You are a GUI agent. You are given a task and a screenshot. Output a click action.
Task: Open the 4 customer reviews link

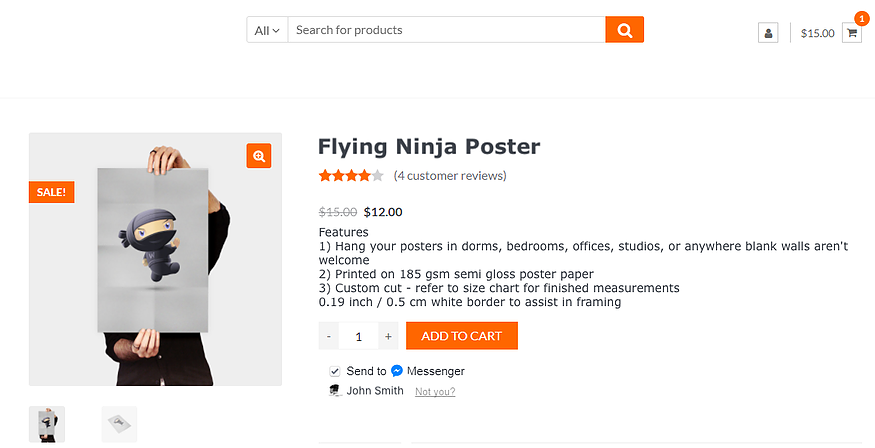click(450, 176)
